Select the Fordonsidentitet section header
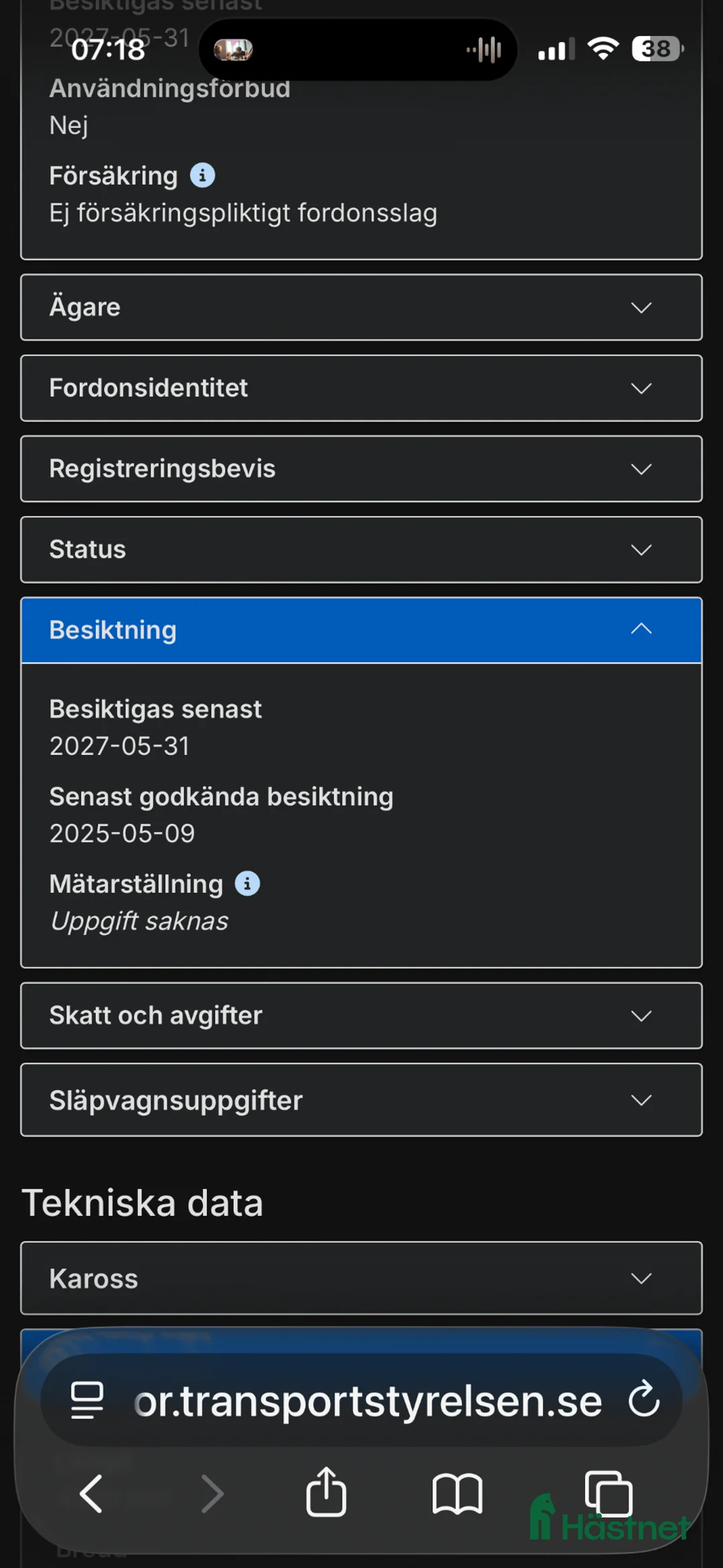The image size is (723, 1568). coord(148,388)
